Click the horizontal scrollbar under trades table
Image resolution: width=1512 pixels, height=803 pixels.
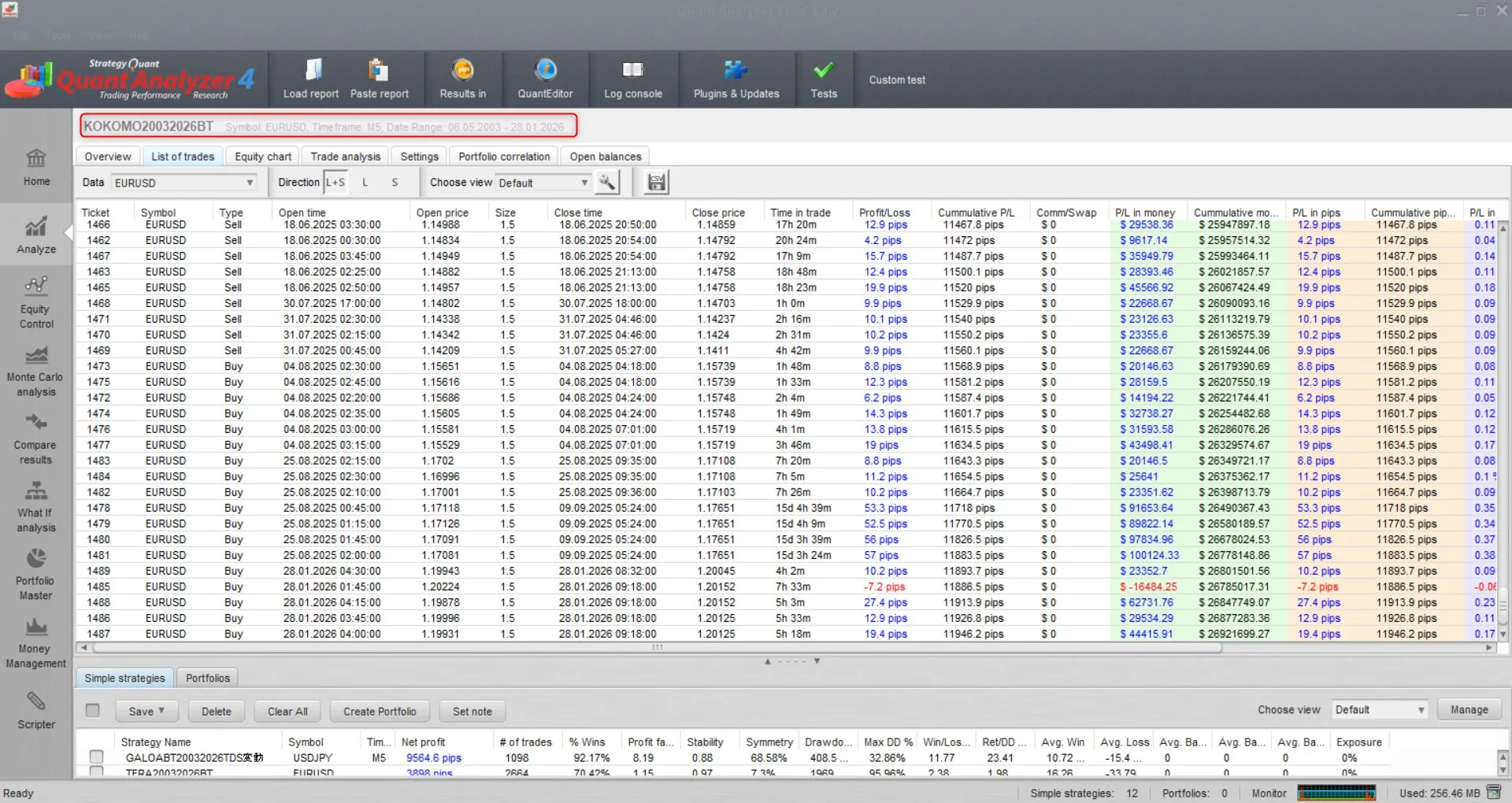point(657,648)
